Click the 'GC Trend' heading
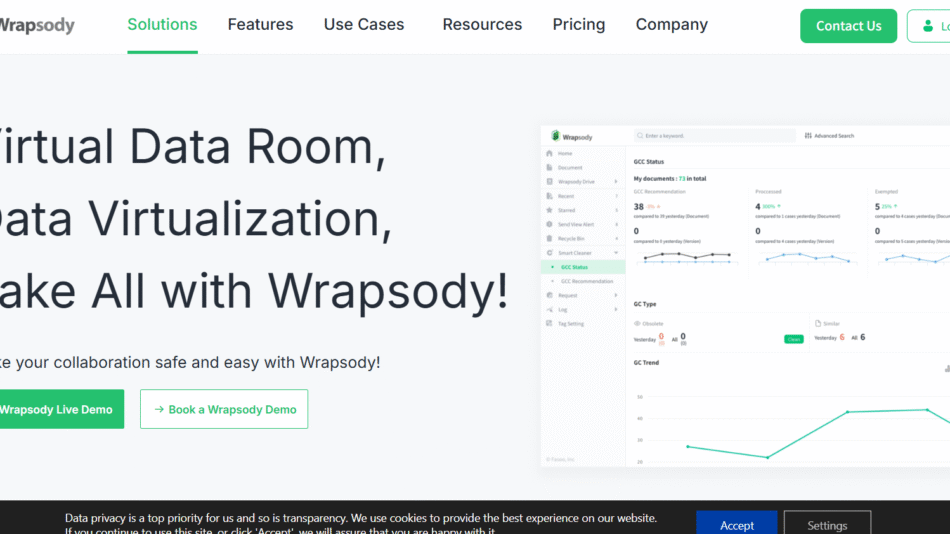This screenshot has width=950, height=534. point(646,362)
